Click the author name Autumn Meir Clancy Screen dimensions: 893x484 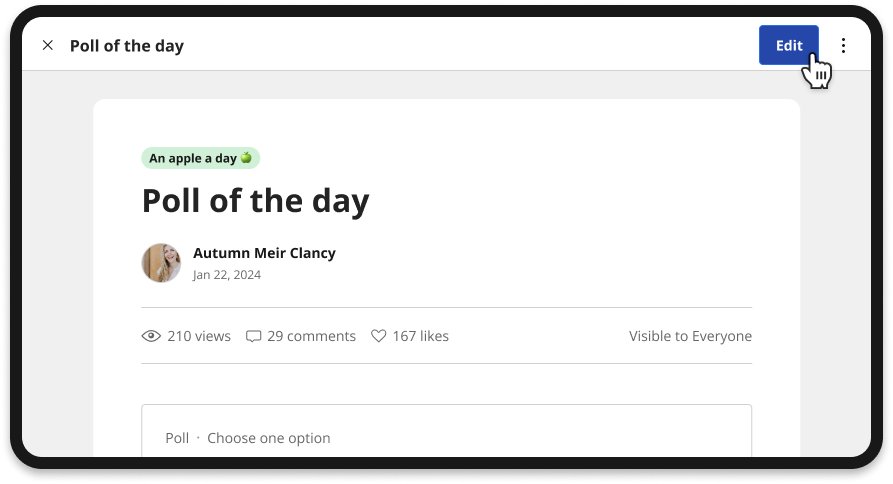[264, 253]
